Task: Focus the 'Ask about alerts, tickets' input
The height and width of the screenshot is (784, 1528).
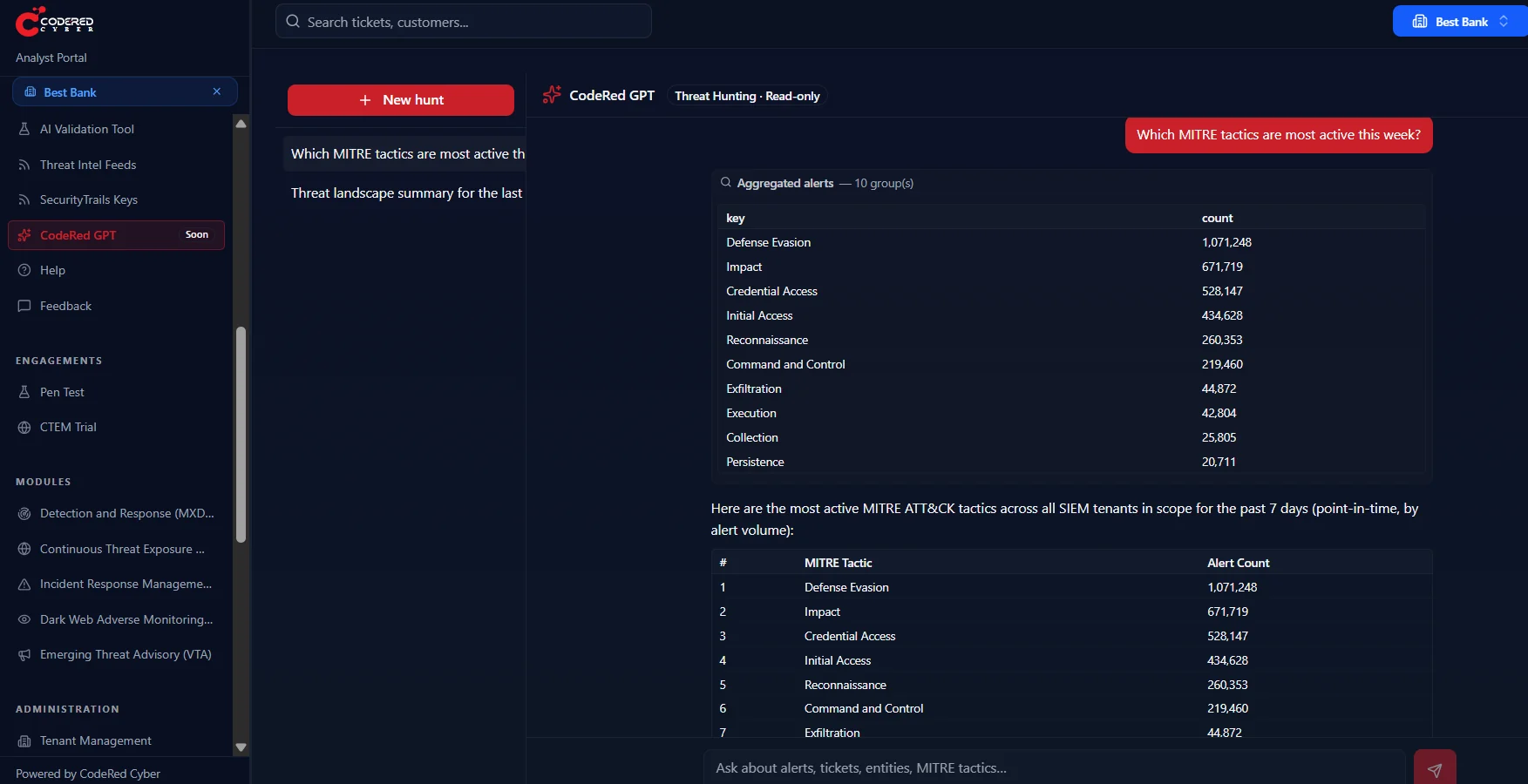Action: [1054, 767]
